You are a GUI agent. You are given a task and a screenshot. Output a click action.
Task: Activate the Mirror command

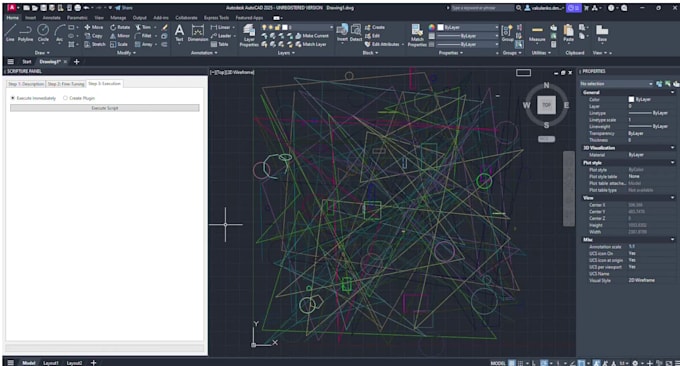point(120,36)
